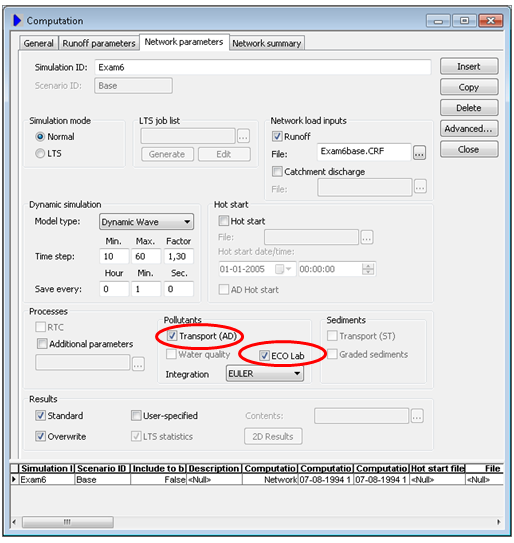
Task: Click the Description column header
Action: click(214, 469)
